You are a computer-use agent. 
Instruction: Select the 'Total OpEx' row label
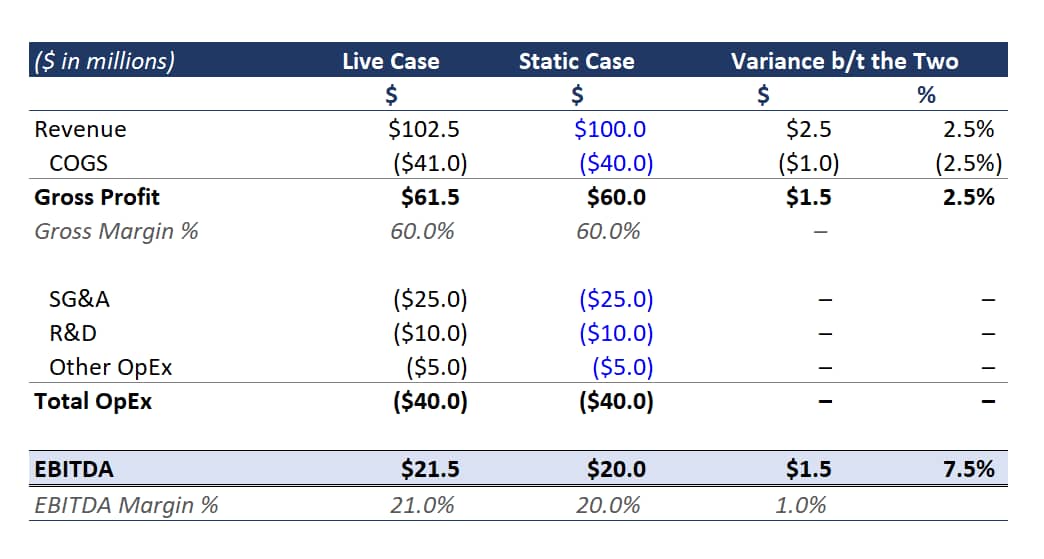pyautogui.click(x=93, y=401)
